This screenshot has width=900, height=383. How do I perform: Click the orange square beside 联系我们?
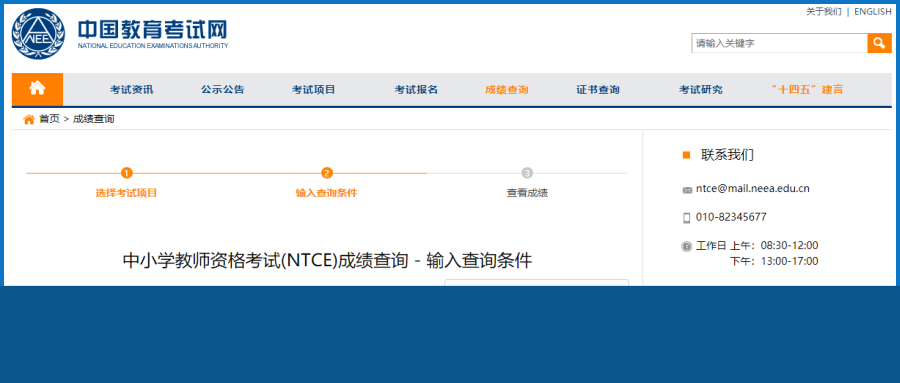pyautogui.click(x=686, y=155)
